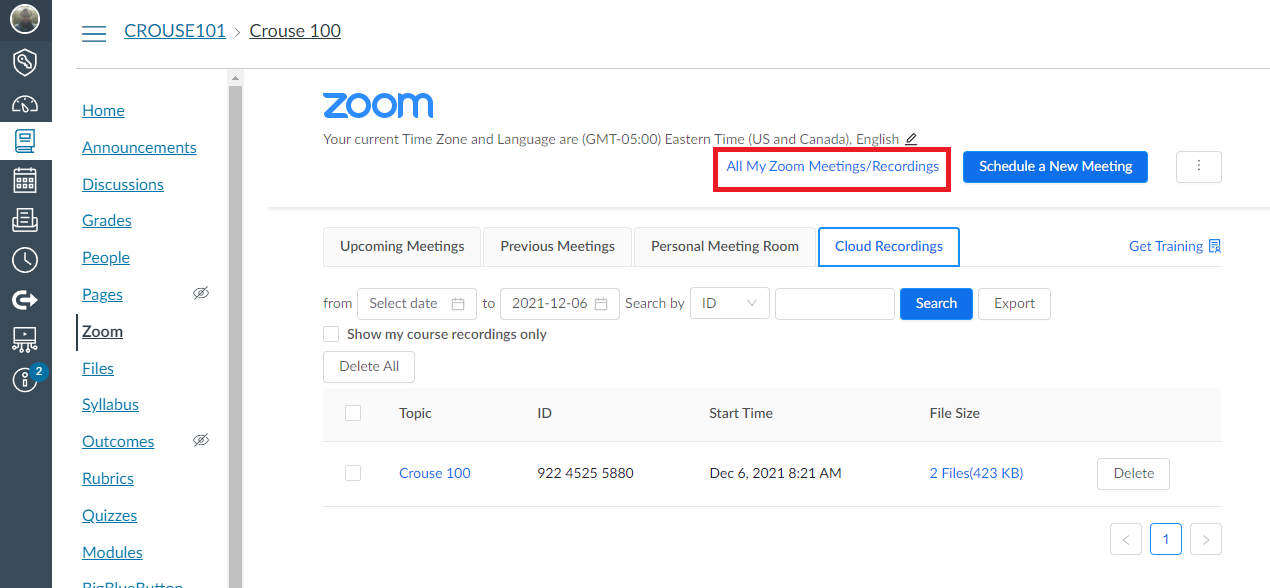
Task: Open Pages in course navigation
Action: (x=102, y=294)
